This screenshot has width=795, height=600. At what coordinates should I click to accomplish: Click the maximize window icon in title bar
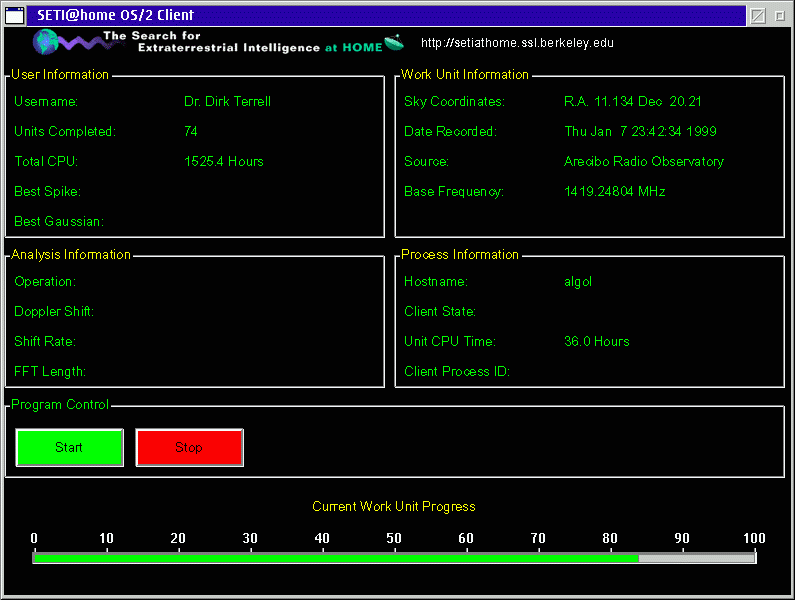pyautogui.click(x=780, y=16)
